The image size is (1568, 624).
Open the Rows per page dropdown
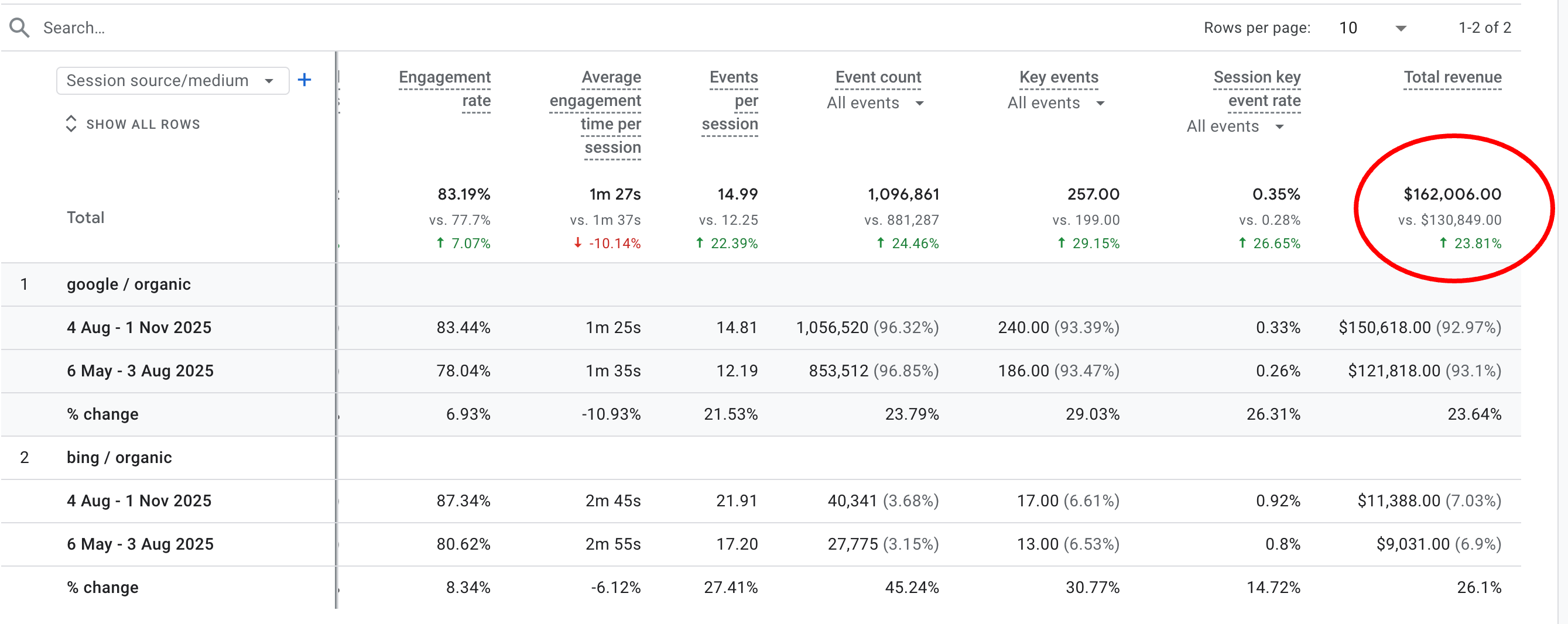(1399, 28)
